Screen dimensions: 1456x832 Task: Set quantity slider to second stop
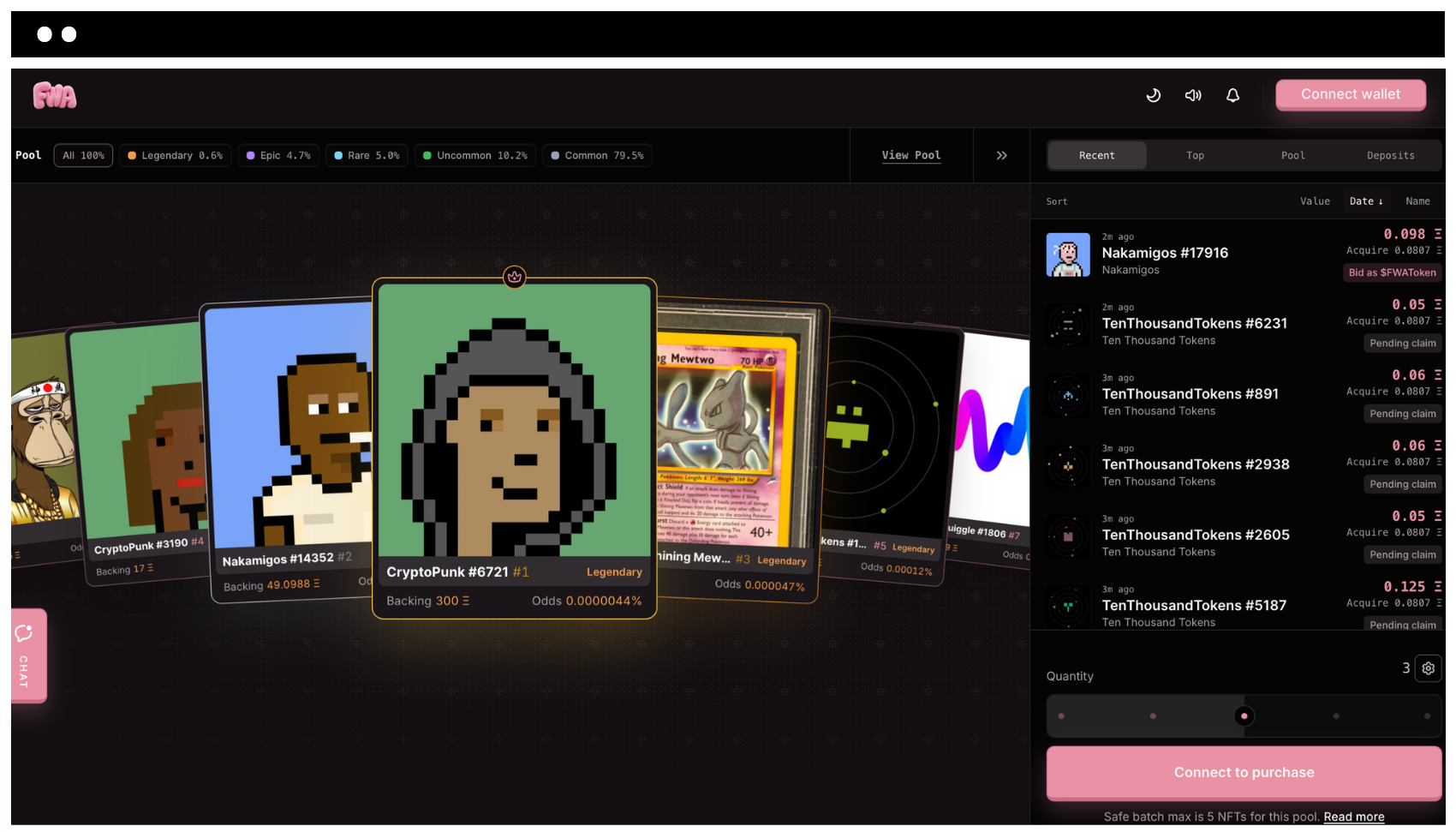click(x=1153, y=716)
